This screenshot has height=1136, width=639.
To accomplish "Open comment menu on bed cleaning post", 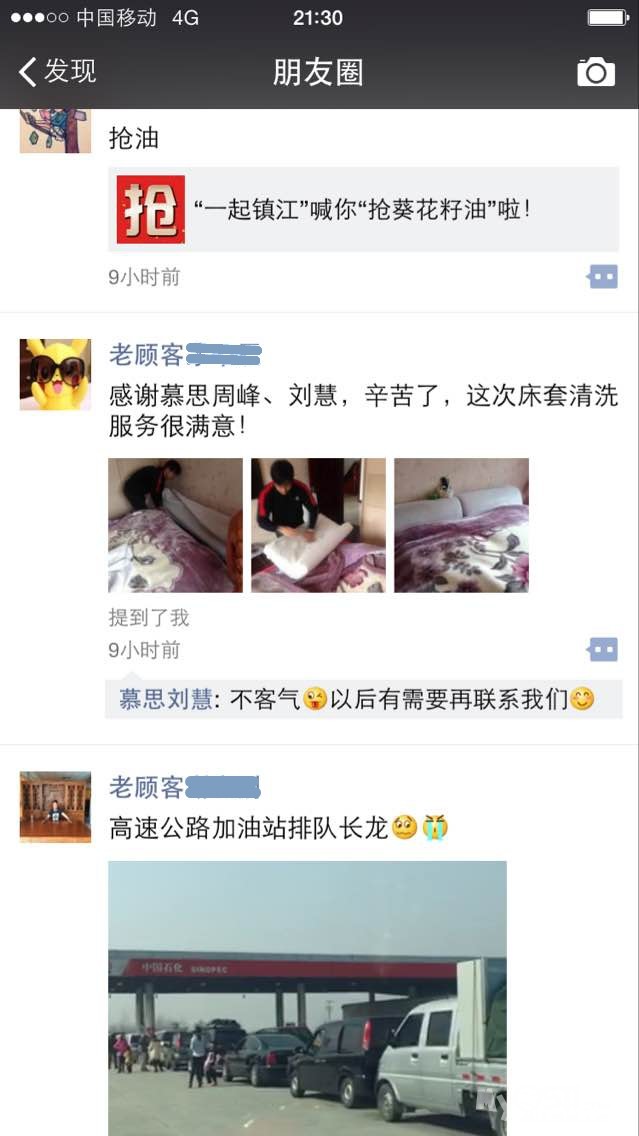I will 602,650.
